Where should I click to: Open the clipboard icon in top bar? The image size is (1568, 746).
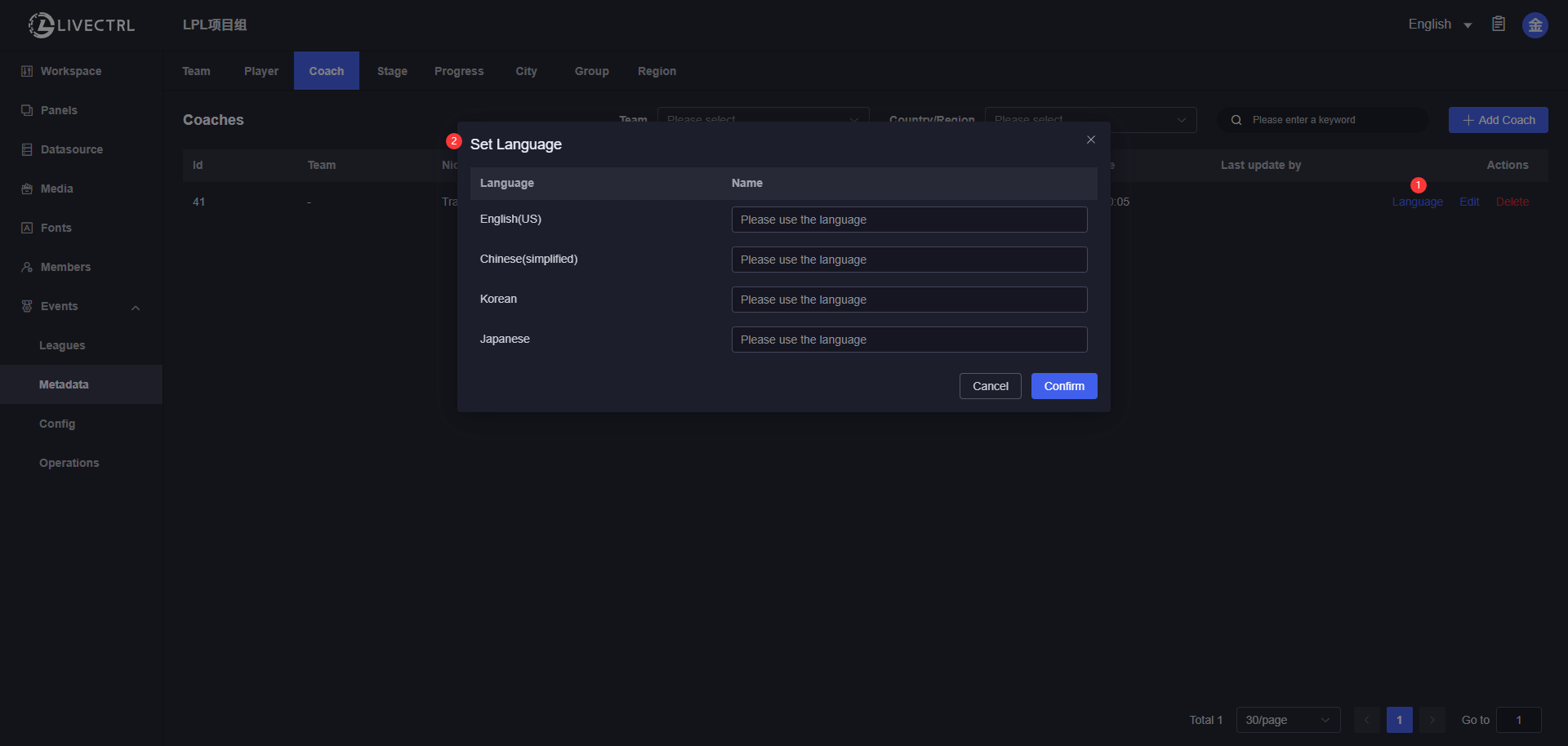[x=1499, y=24]
